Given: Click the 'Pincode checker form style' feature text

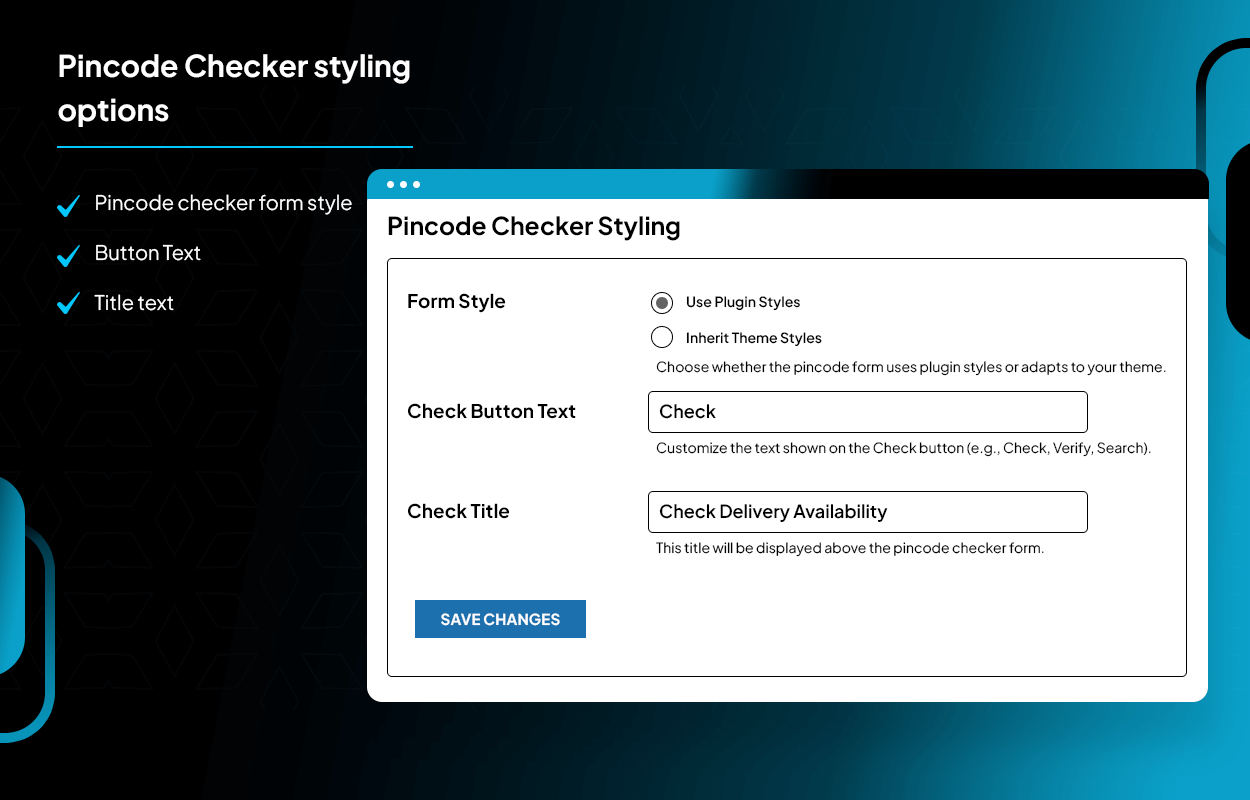Looking at the screenshot, I should click(223, 204).
